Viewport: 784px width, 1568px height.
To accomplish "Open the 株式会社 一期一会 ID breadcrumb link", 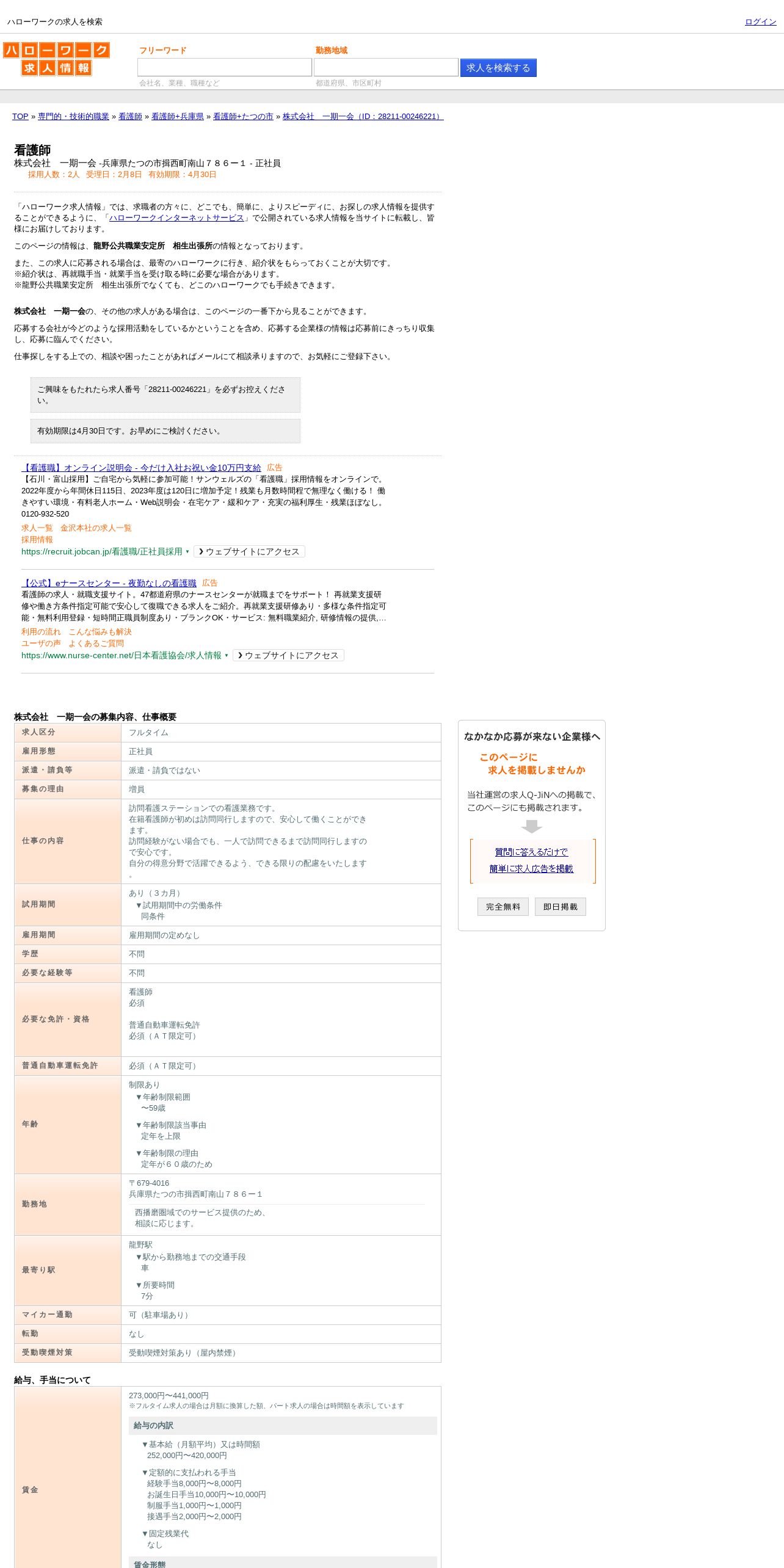I will point(363,117).
